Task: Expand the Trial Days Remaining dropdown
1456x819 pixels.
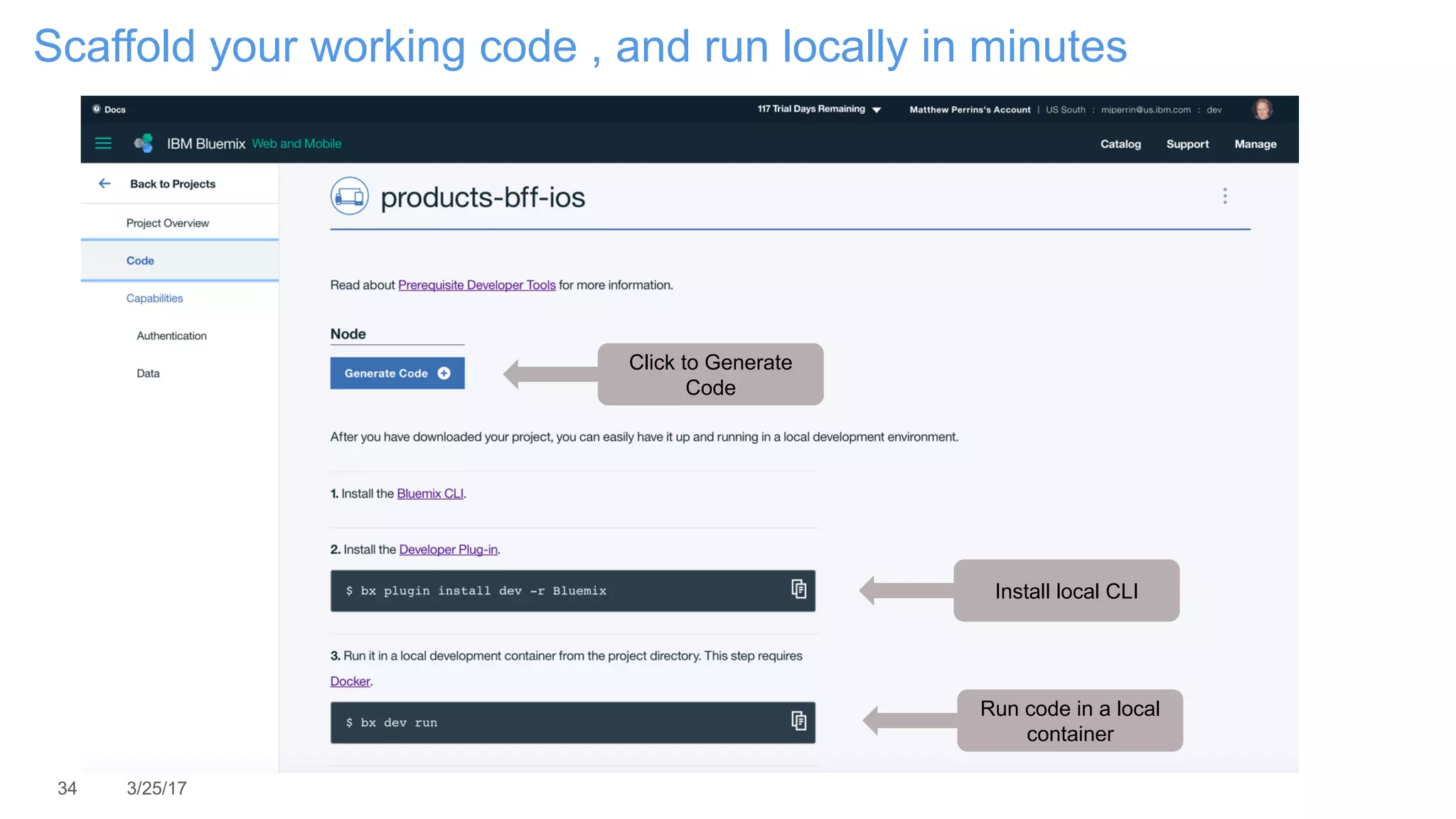Action: (877, 109)
